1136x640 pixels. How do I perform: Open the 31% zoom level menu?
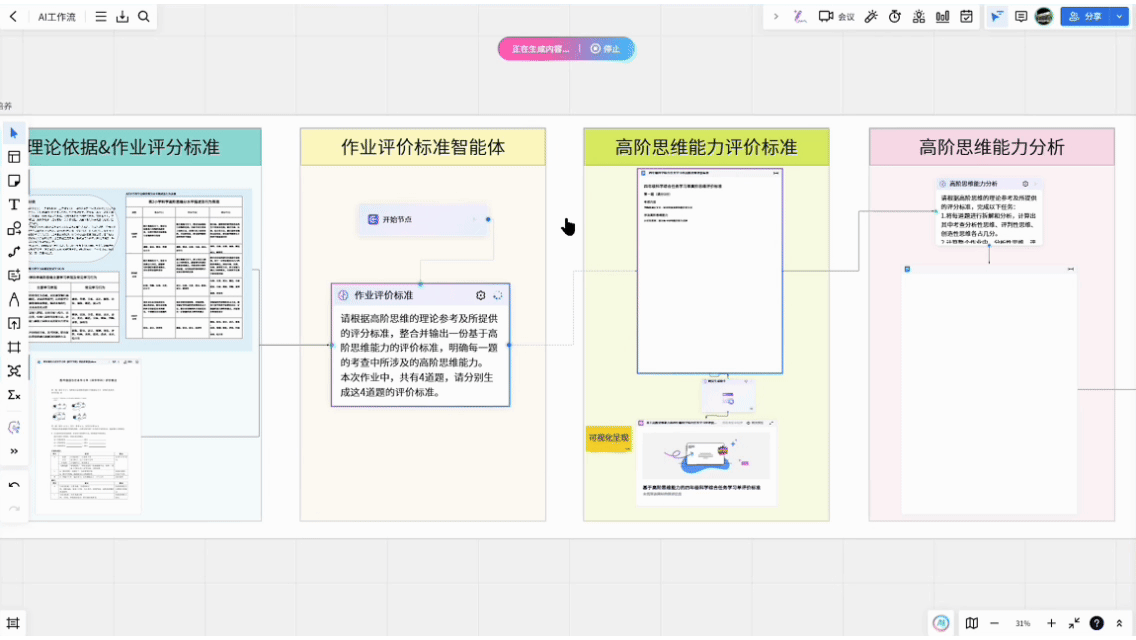point(1022,623)
